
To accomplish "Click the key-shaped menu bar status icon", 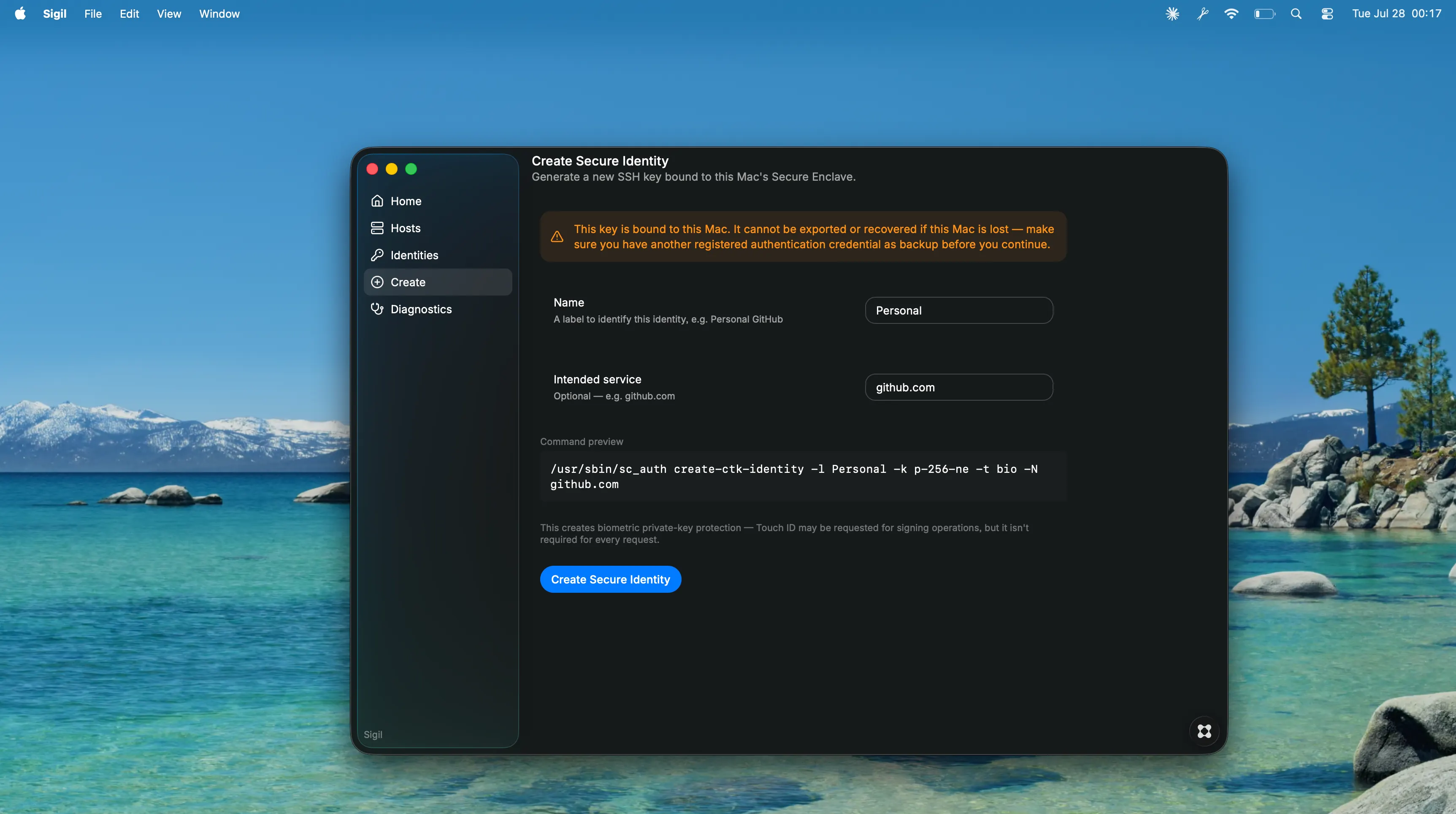I will click(1202, 14).
